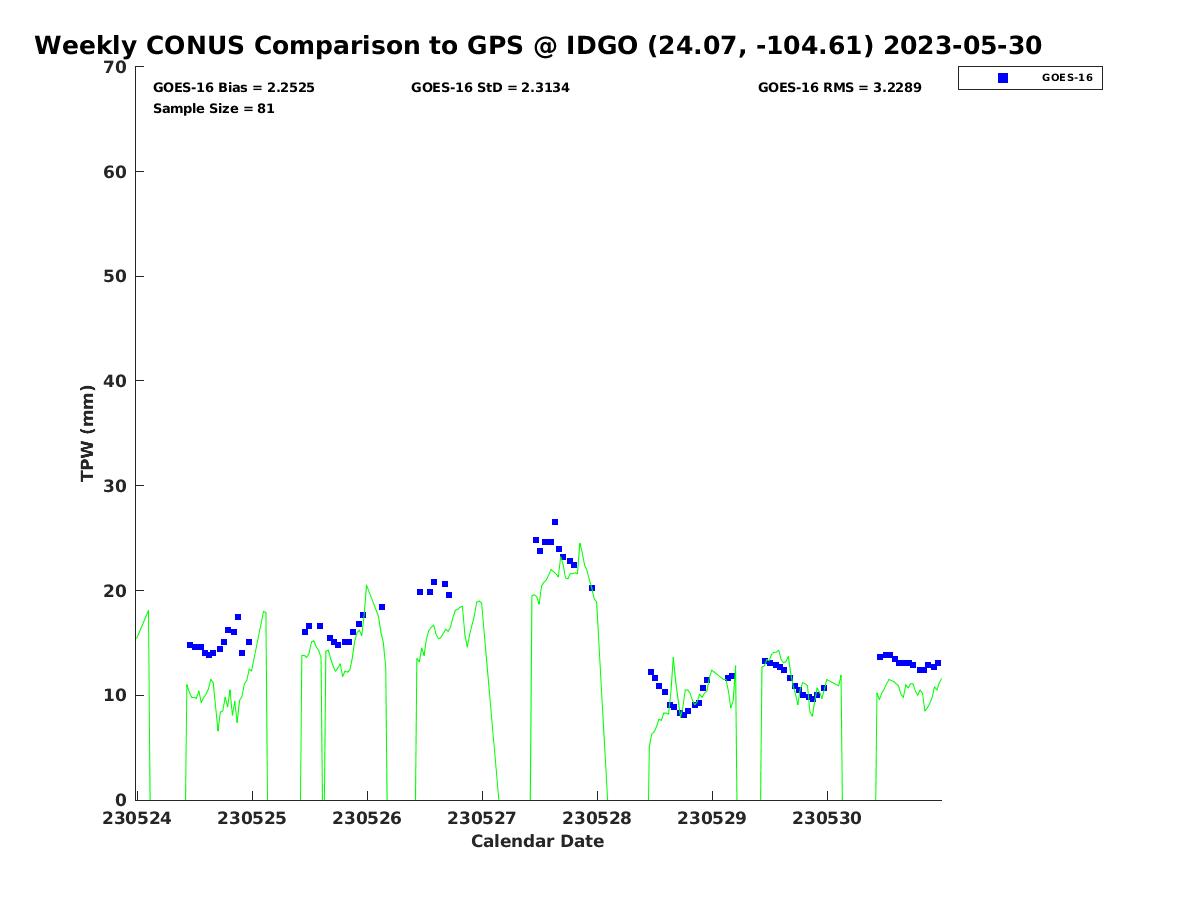This screenshot has width=1200, height=900.
Task: Click the 60 y-axis tick label
Action: [x=116, y=172]
